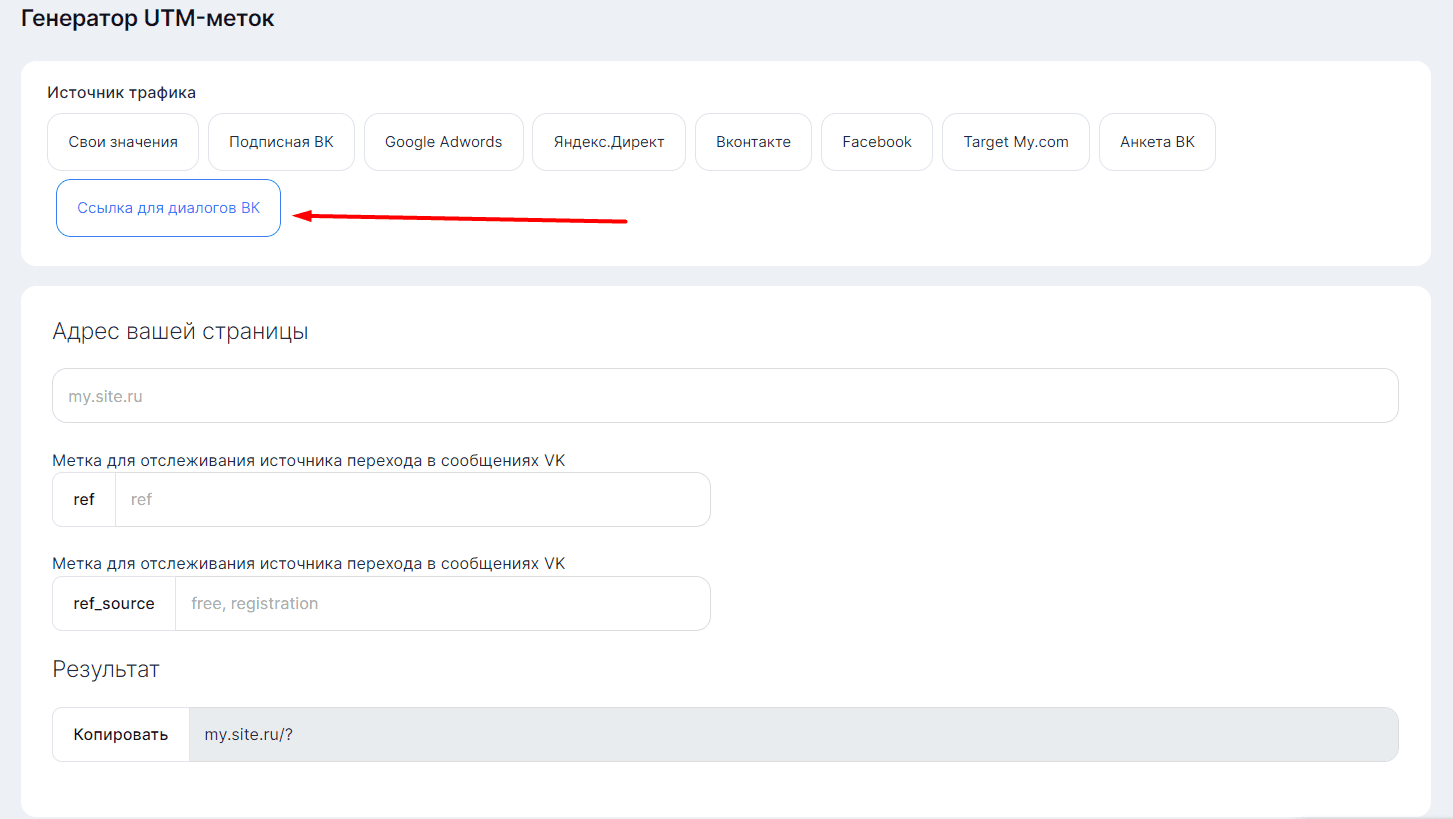
Task: Switch to the Вконтакте source preset
Action: coord(753,142)
